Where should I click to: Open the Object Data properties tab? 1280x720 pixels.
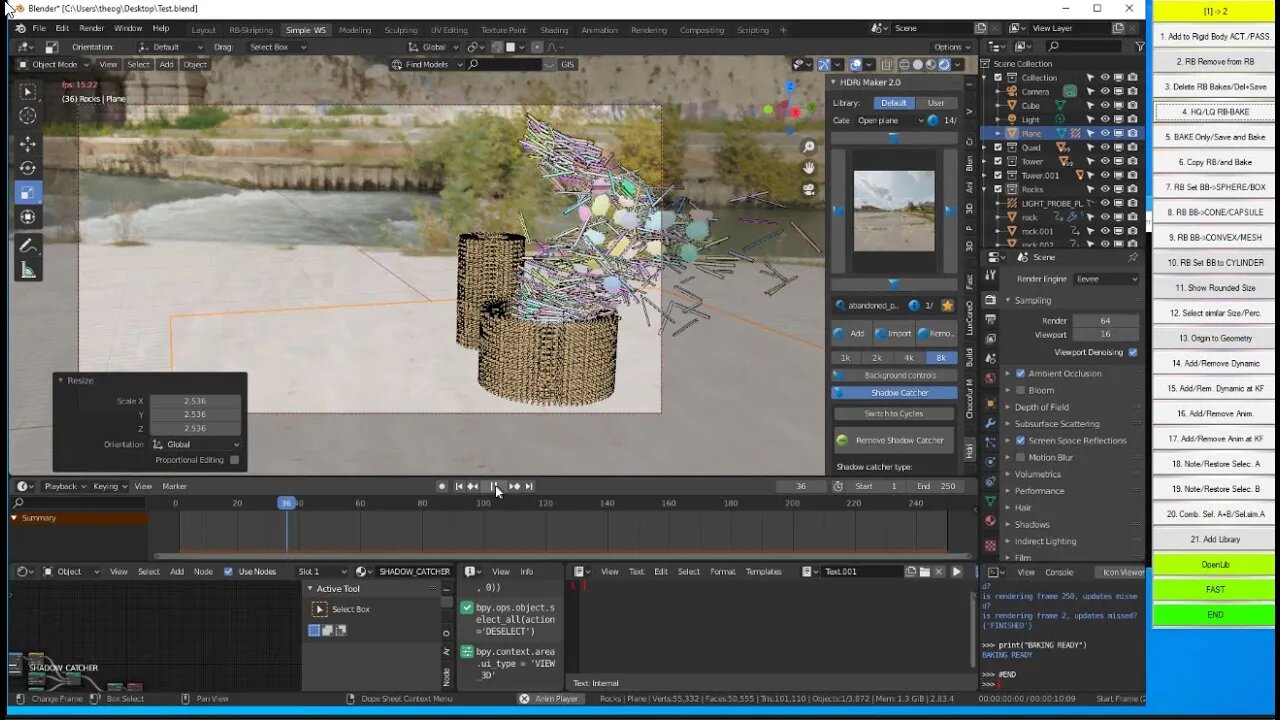click(x=990, y=501)
